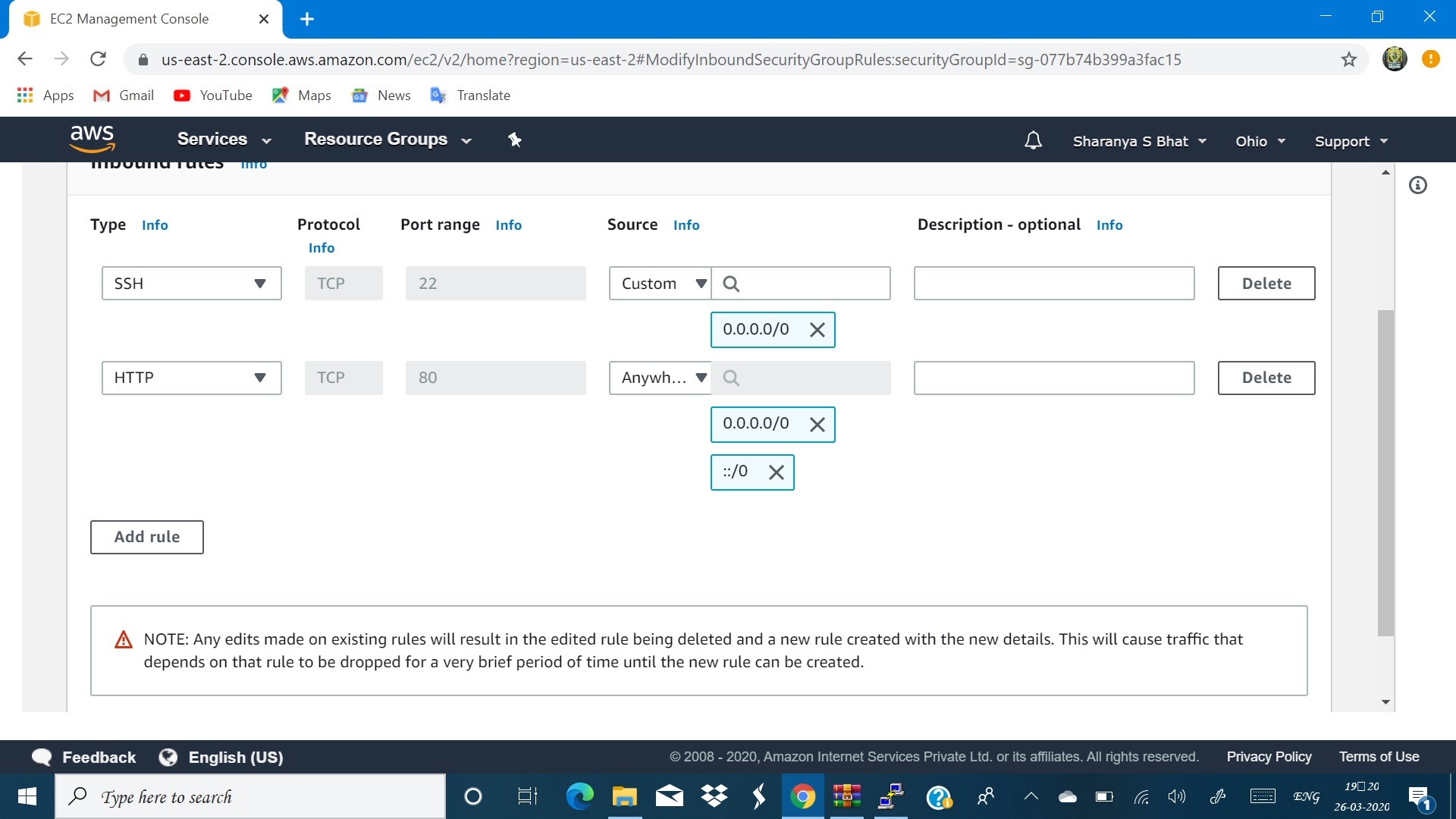Viewport: 1456px width, 819px height.
Task: Bookmark this page with the star icon
Action: 1348,59
